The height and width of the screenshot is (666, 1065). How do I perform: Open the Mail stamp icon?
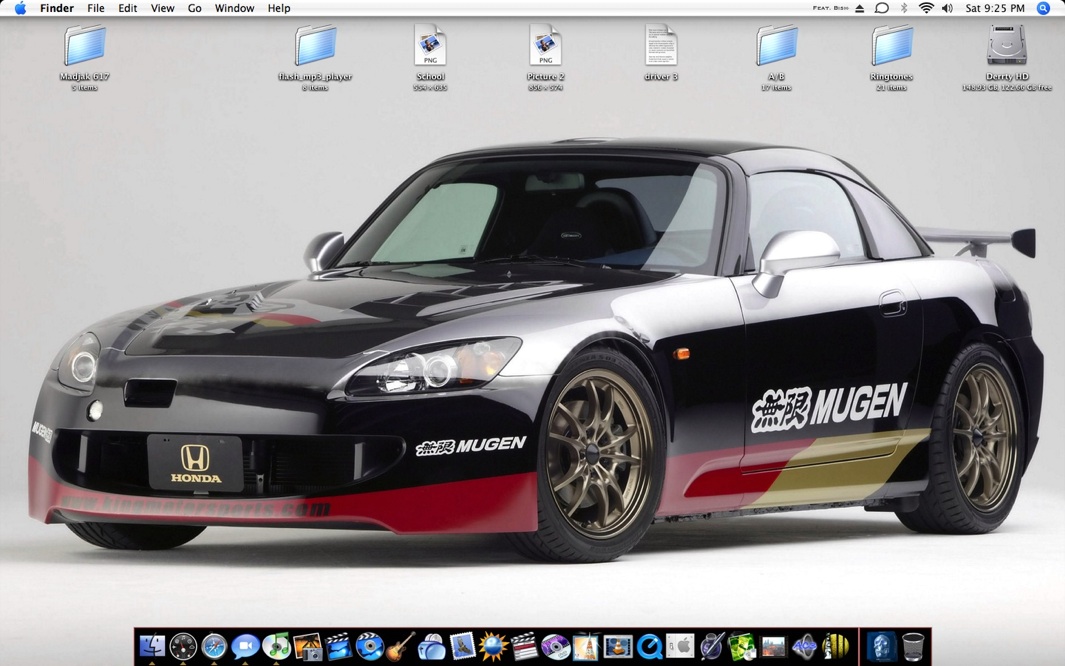click(x=462, y=647)
